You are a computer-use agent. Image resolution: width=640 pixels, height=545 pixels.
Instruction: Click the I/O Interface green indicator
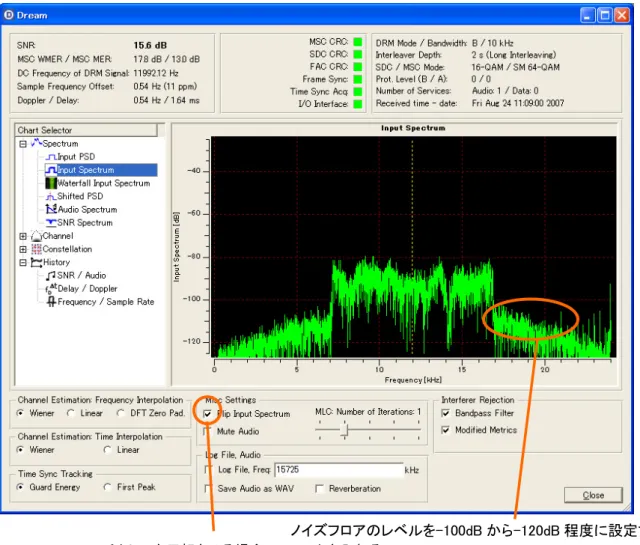(x=358, y=104)
